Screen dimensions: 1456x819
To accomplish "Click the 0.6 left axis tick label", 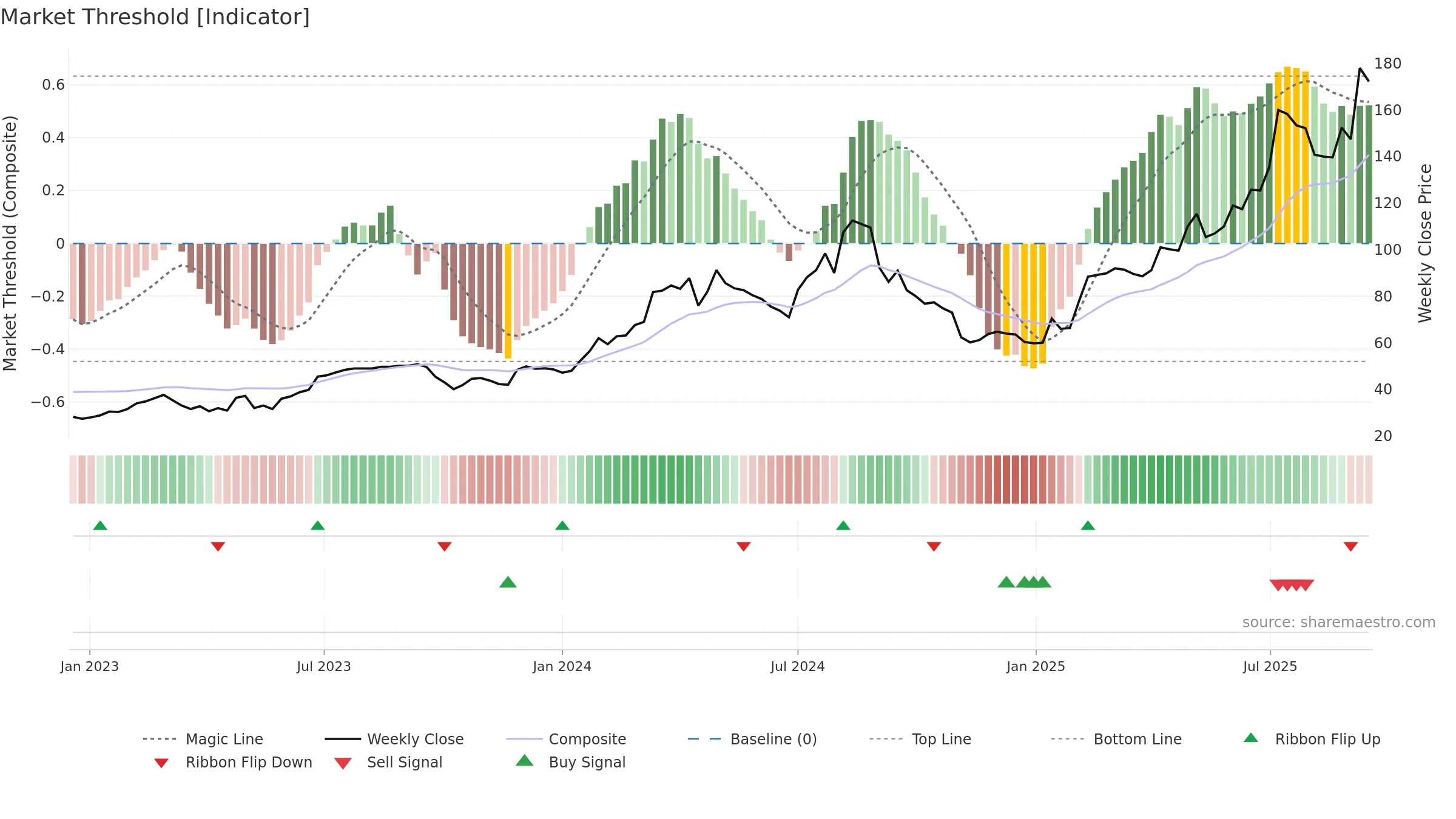I will (53, 85).
